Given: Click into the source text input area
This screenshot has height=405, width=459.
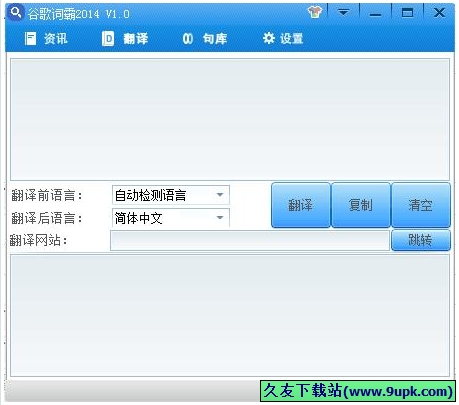Looking at the screenshot, I should (x=230, y=120).
